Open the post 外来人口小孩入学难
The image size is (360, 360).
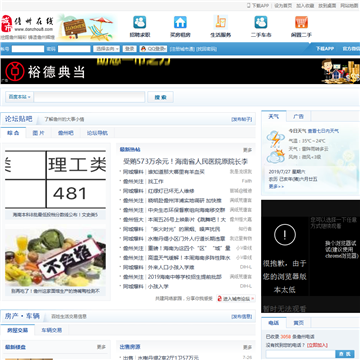pyautogui.click(x=171, y=267)
